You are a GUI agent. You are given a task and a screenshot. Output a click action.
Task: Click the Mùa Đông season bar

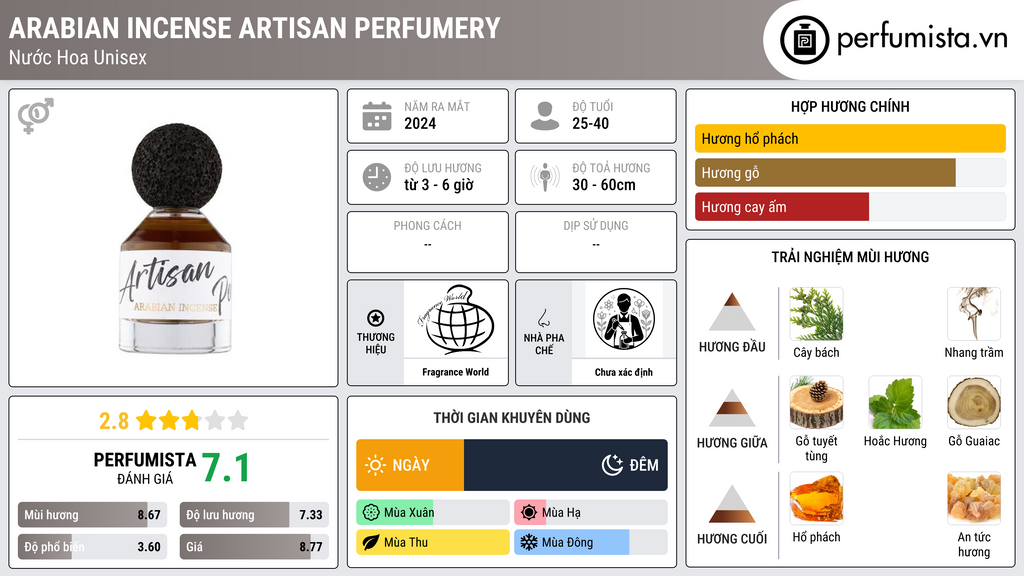(x=591, y=542)
